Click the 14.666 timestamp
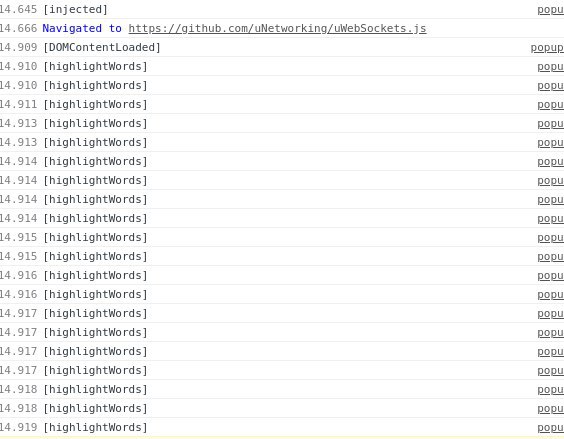 [18, 28]
